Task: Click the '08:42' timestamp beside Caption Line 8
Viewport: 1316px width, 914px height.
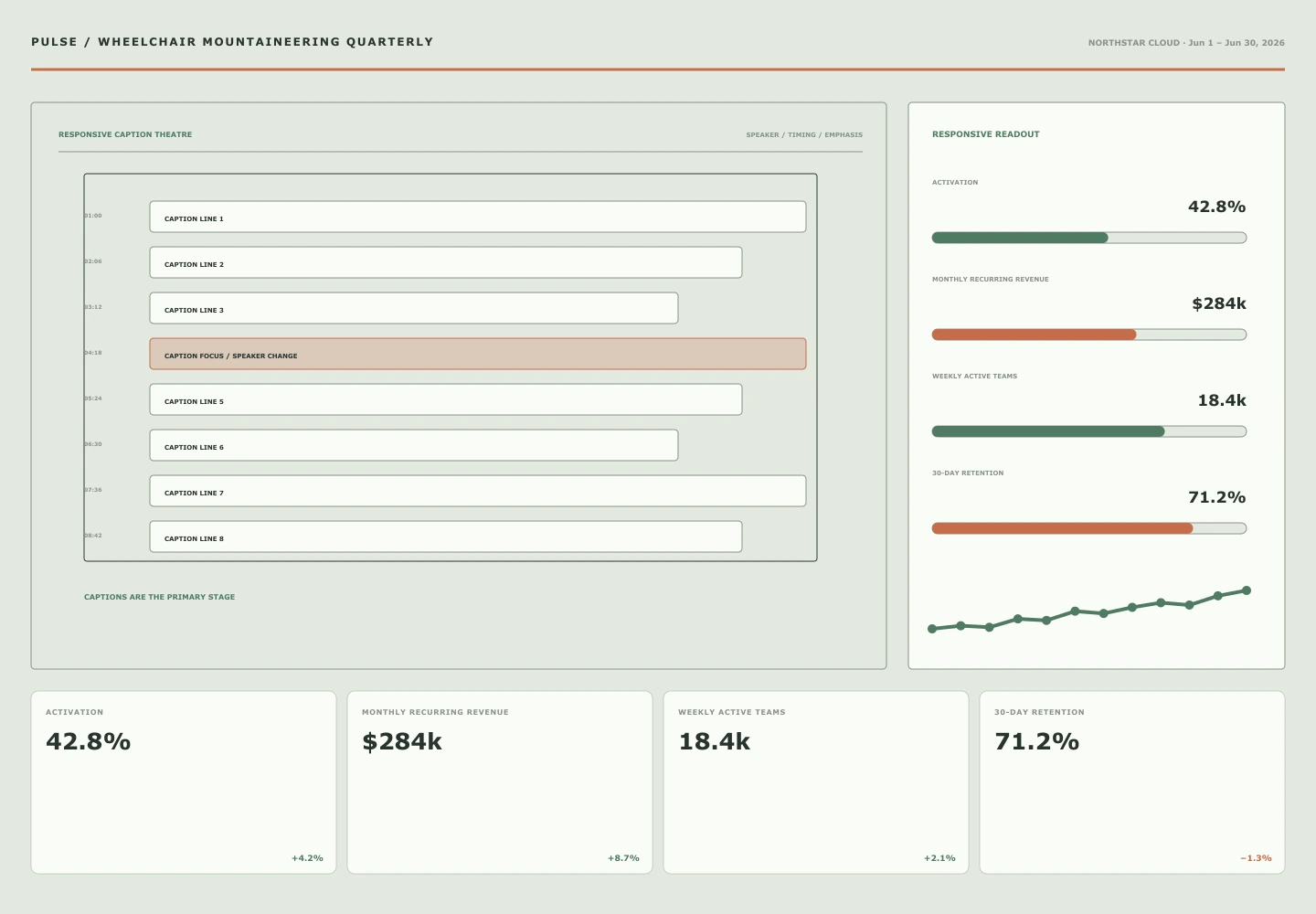Action: [93, 536]
